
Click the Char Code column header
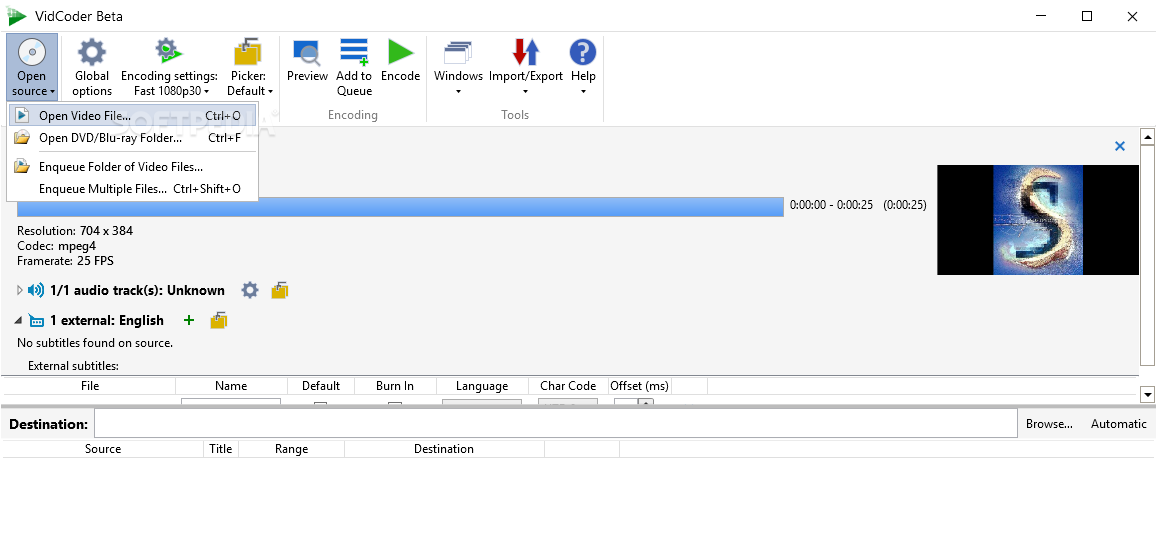[x=568, y=386]
